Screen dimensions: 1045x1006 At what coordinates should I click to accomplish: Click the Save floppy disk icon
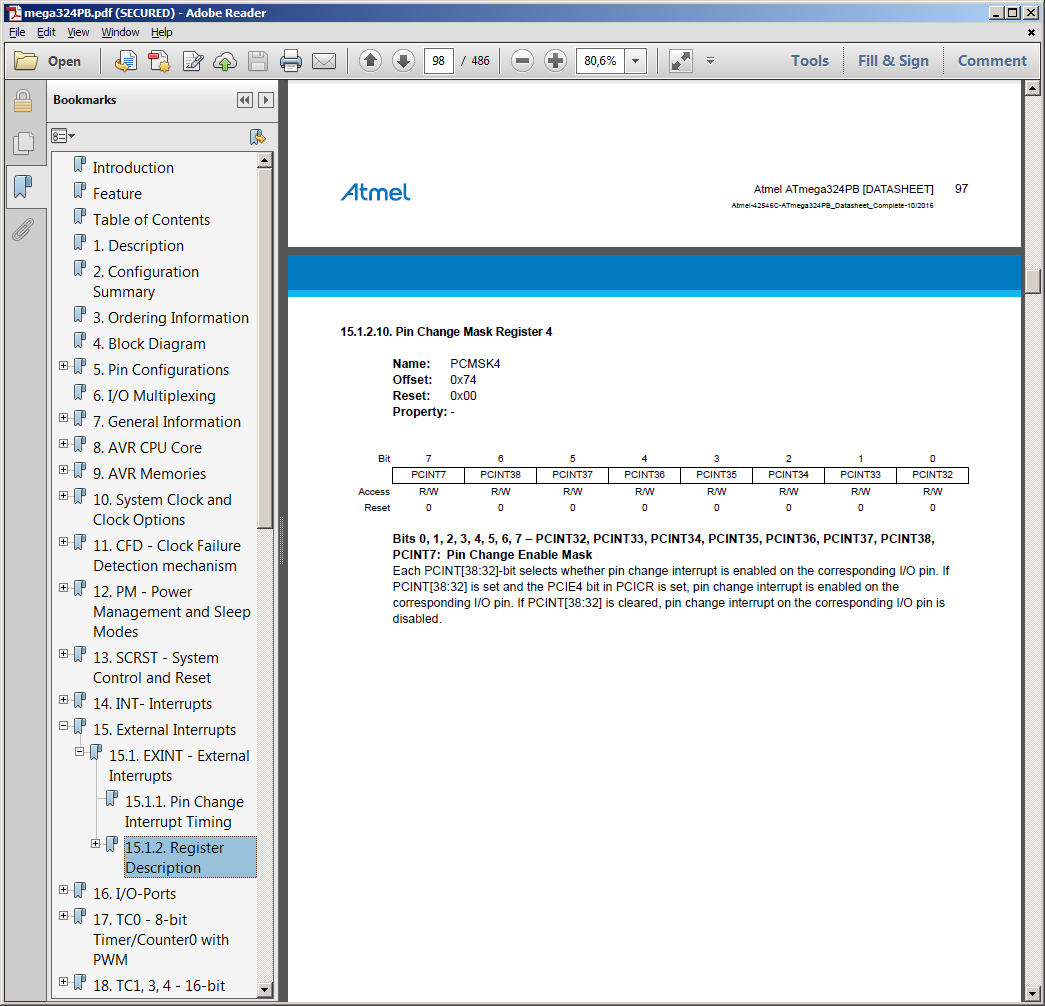(x=258, y=61)
